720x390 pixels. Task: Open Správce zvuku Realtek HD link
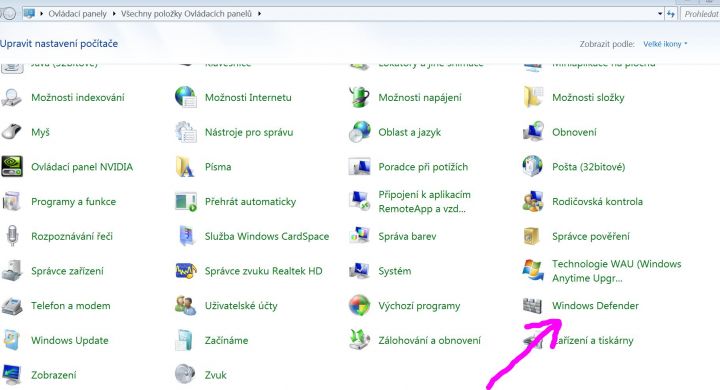click(x=264, y=271)
